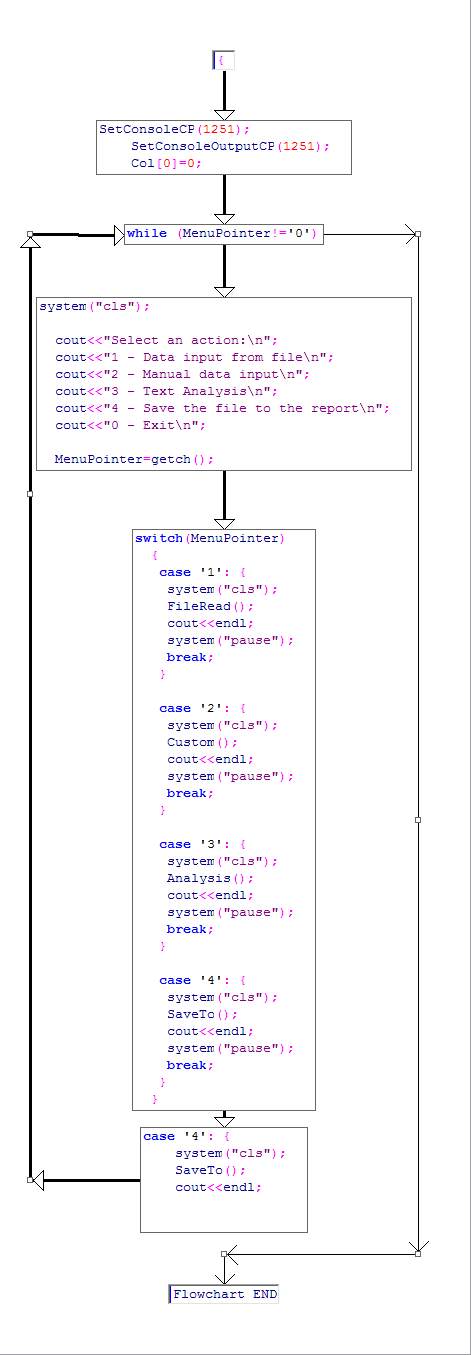Click the arrowhead entering the while loop box
The height and width of the screenshot is (1355, 471).
(119, 235)
